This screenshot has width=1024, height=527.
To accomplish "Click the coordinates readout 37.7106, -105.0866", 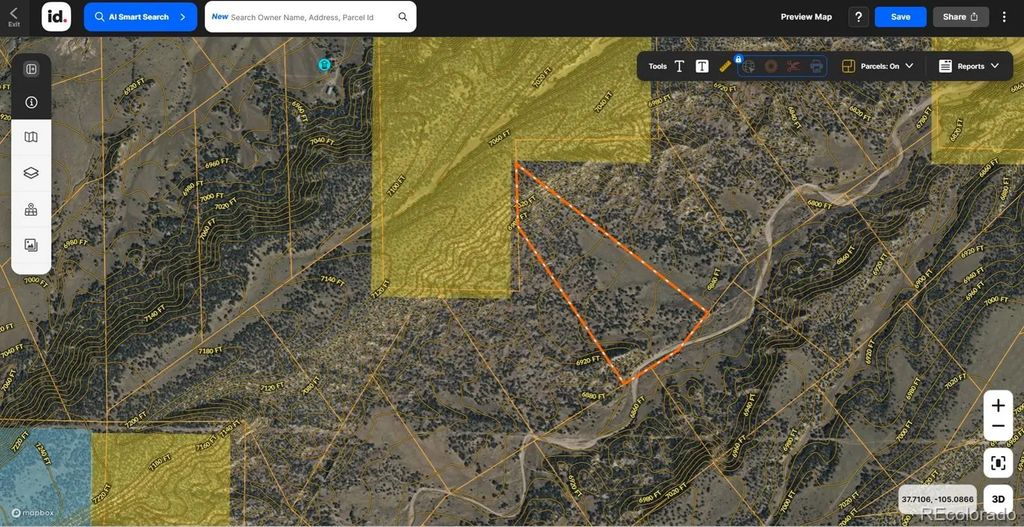I will (937, 499).
